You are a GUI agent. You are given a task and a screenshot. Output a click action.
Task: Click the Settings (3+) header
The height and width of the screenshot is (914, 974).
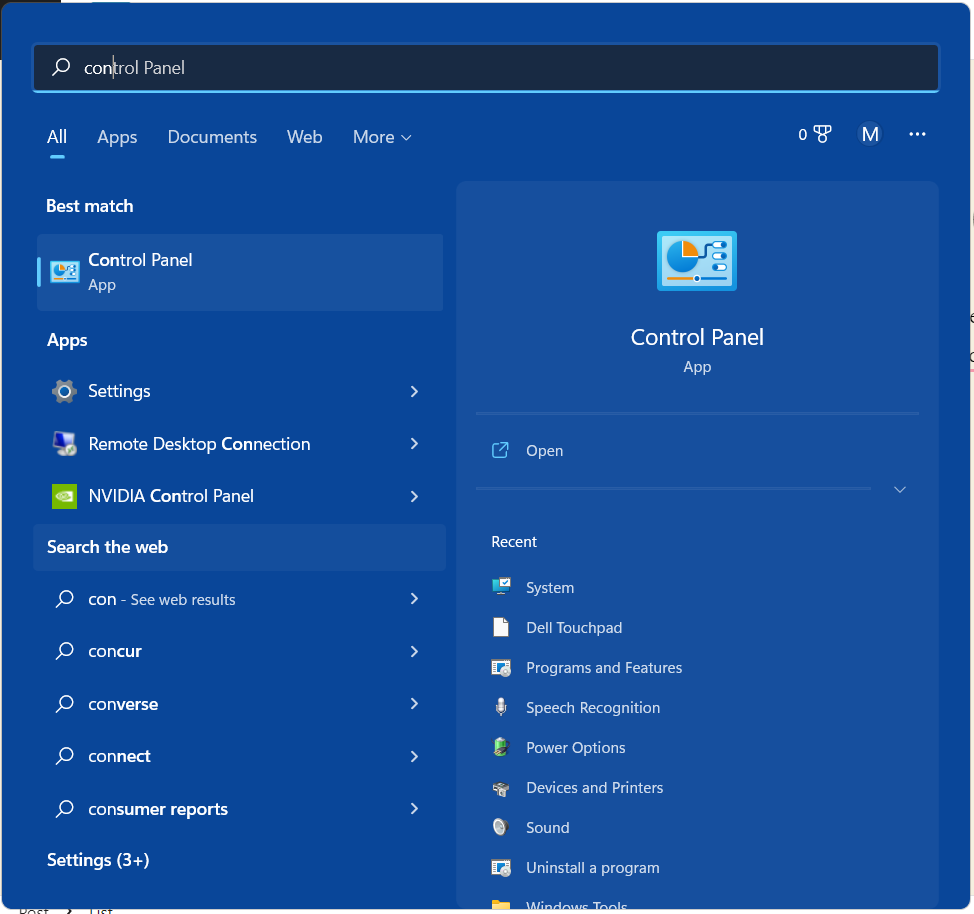[x=98, y=860]
